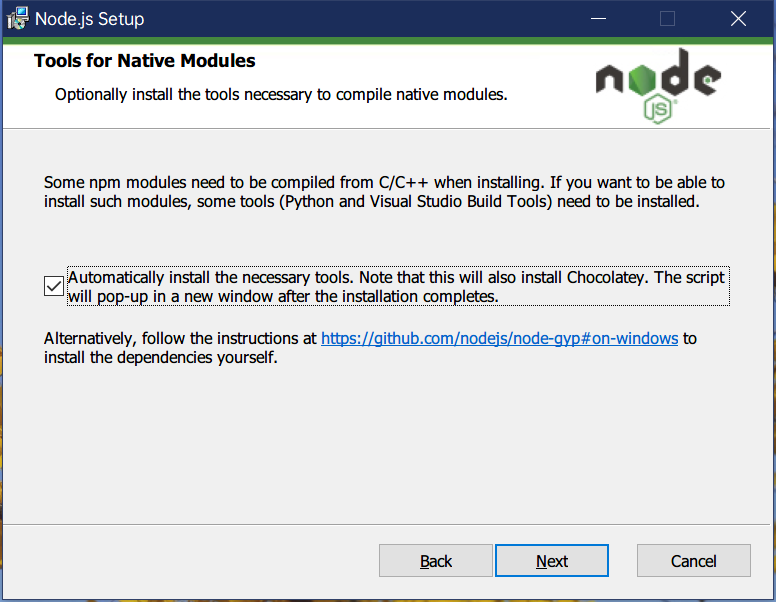Minimize the Node.js Setup window
This screenshot has width=776, height=602.
pos(598,19)
